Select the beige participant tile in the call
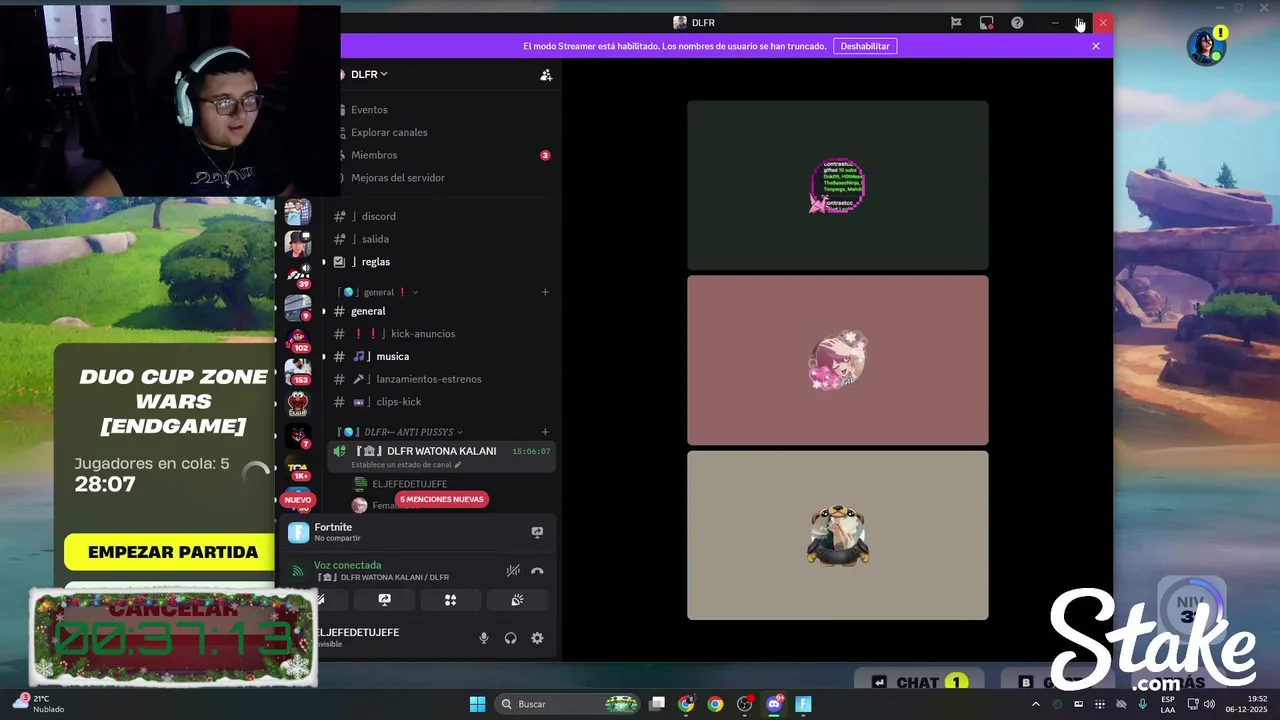1280x720 pixels. coord(838,535)
